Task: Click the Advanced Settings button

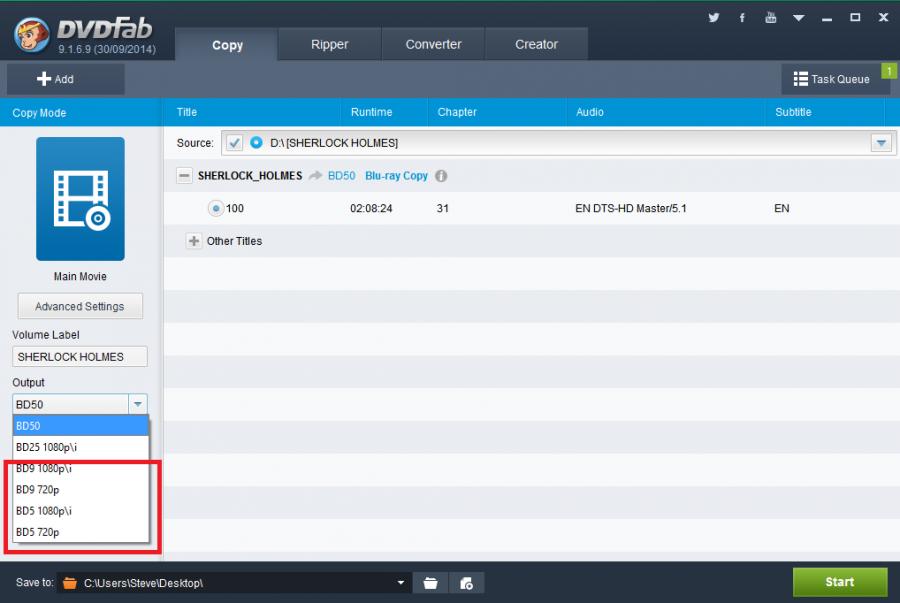Action: click(x=80, y=306)
